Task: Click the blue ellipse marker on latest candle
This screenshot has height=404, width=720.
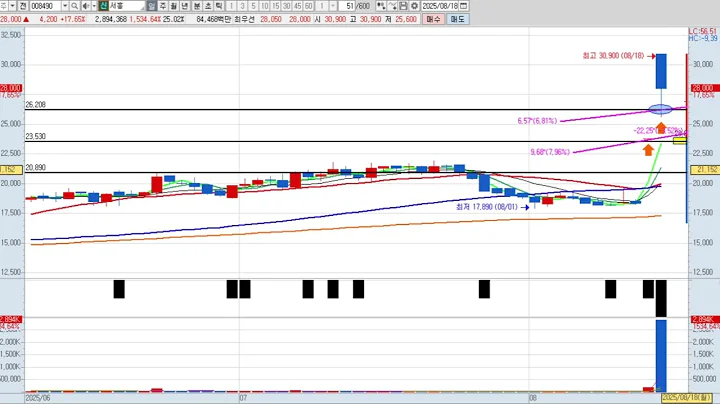Action: coord(661,109)
